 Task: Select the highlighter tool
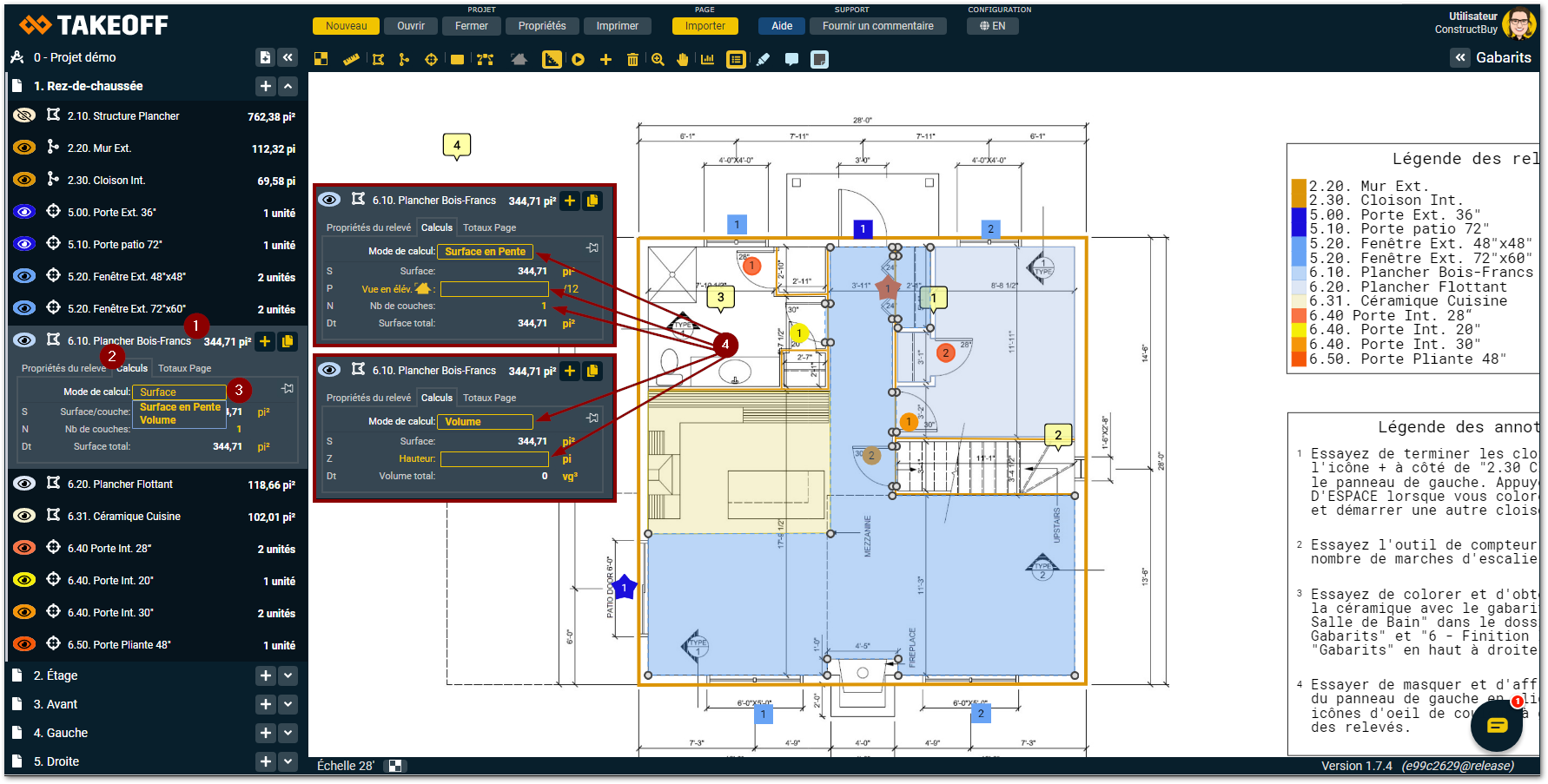(x=764, y=60)
